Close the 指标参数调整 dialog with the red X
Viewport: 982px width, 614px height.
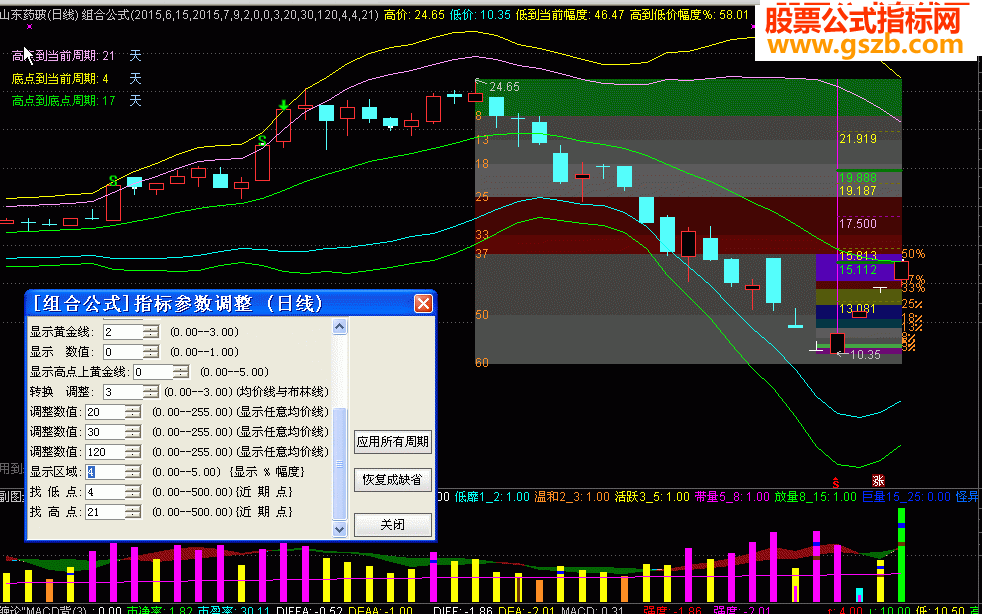pyautogui.click(x=423, y=304)
